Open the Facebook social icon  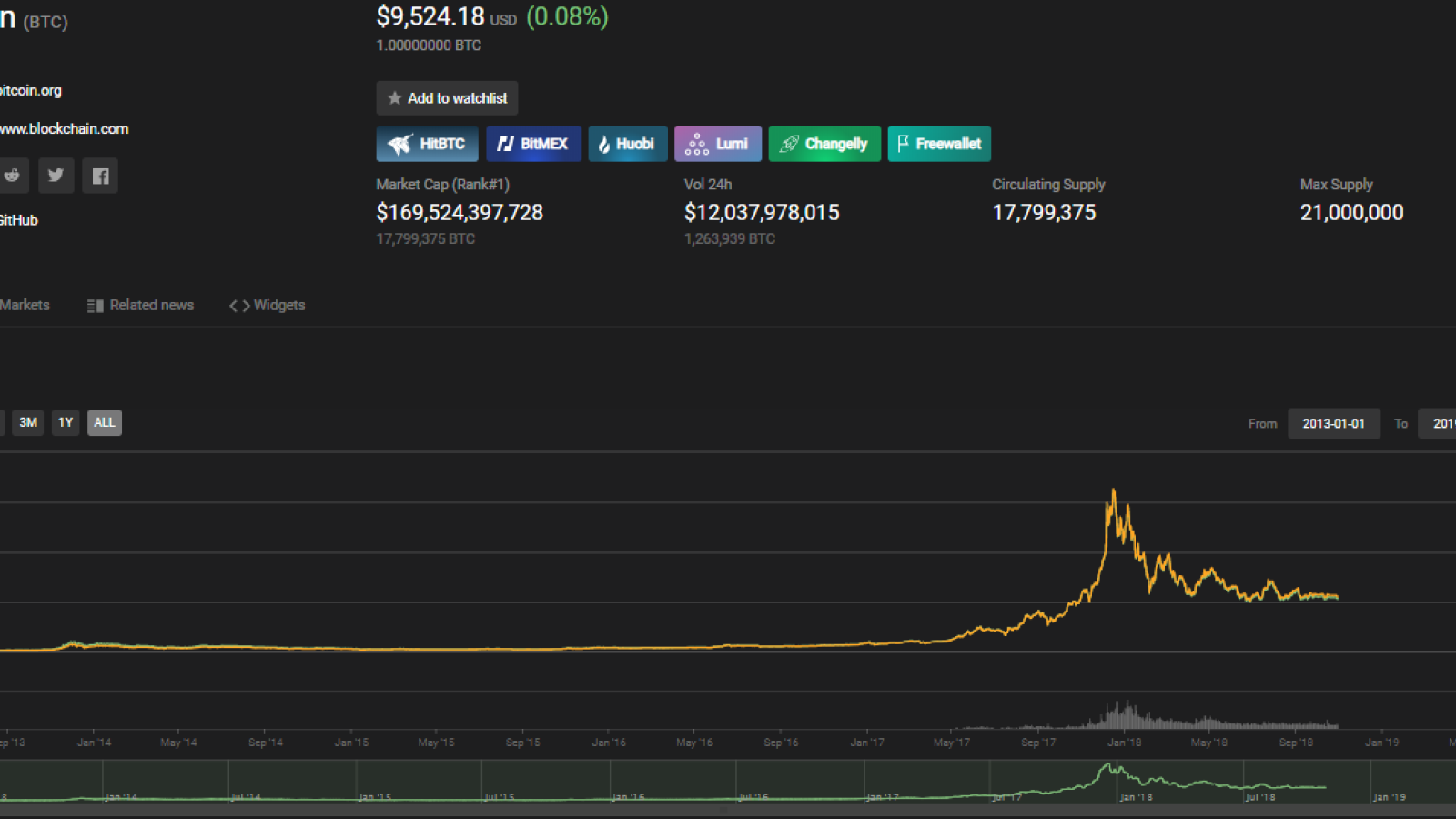tap(100, 176)
